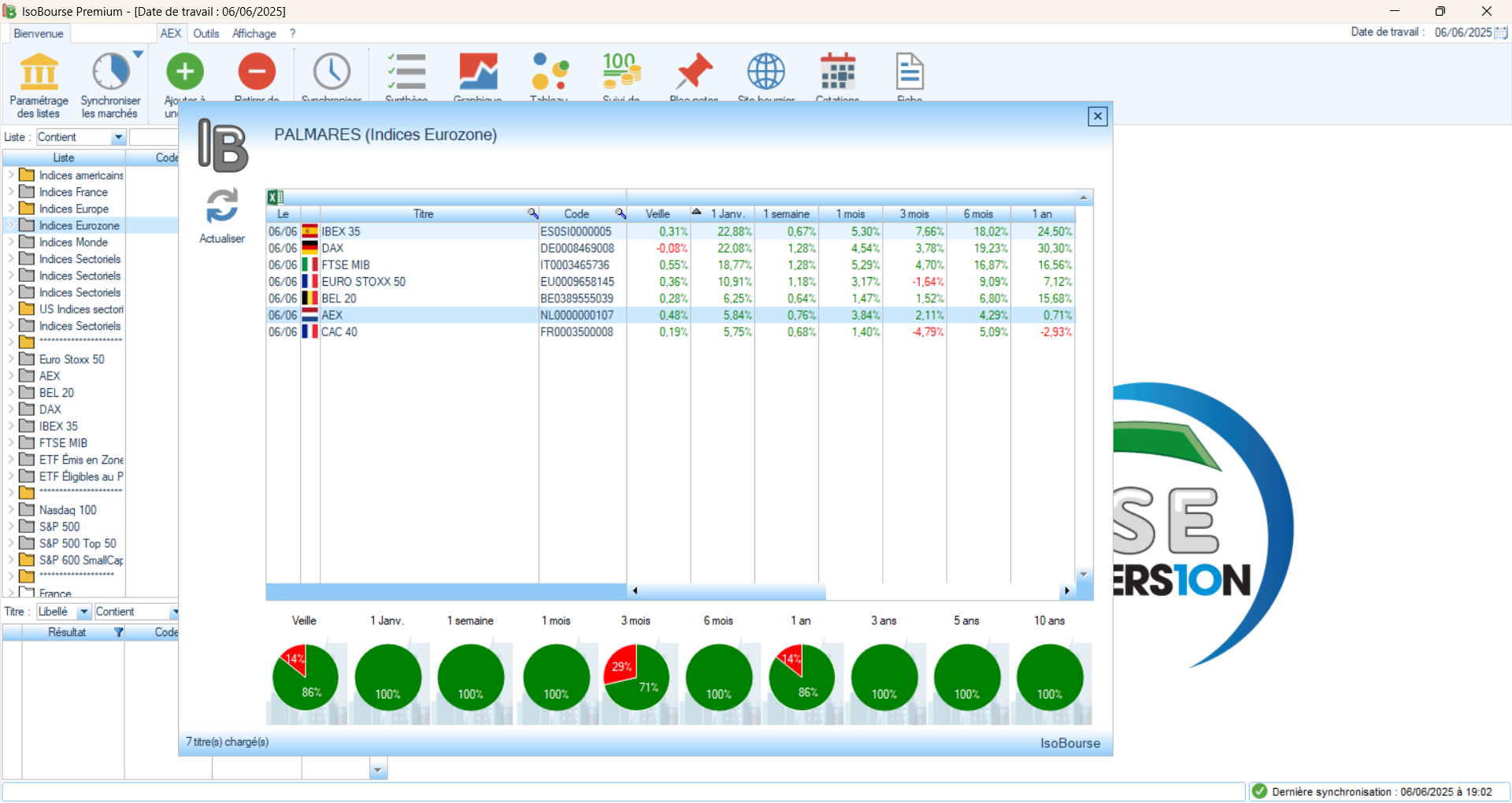Click the Synchroniser les marchés clock icon

tap(110, 72)
